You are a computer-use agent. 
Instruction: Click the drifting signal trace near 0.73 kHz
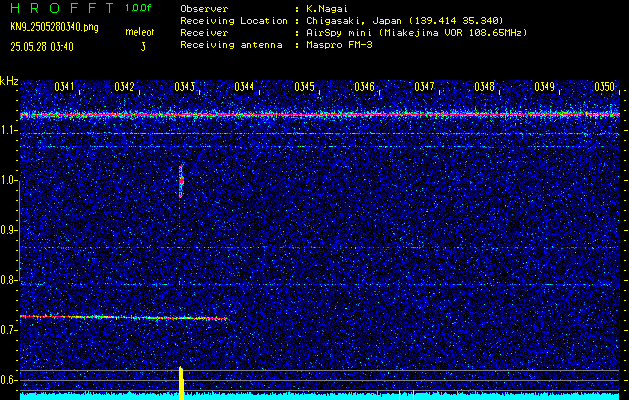pos(124,317)
